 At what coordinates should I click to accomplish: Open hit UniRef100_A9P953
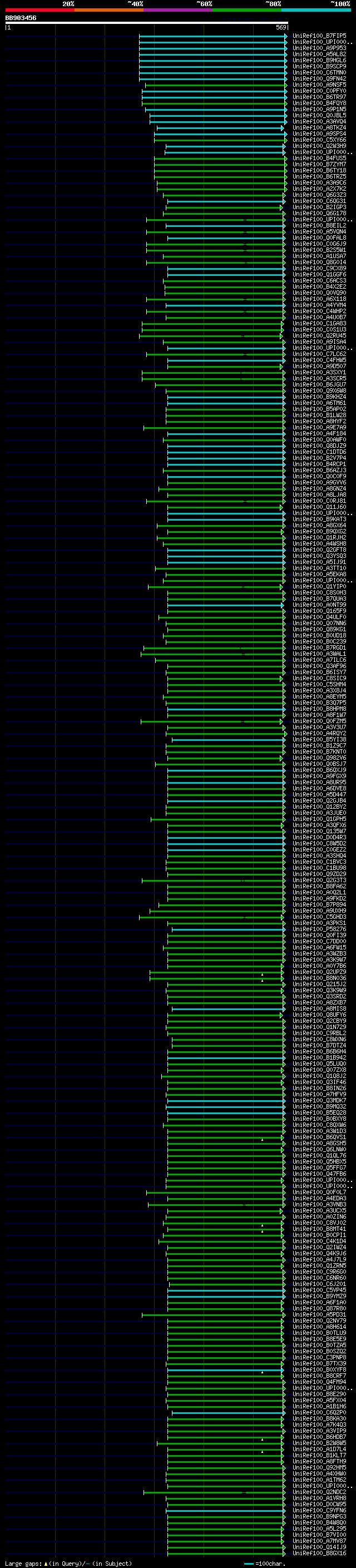coord(319,48)
